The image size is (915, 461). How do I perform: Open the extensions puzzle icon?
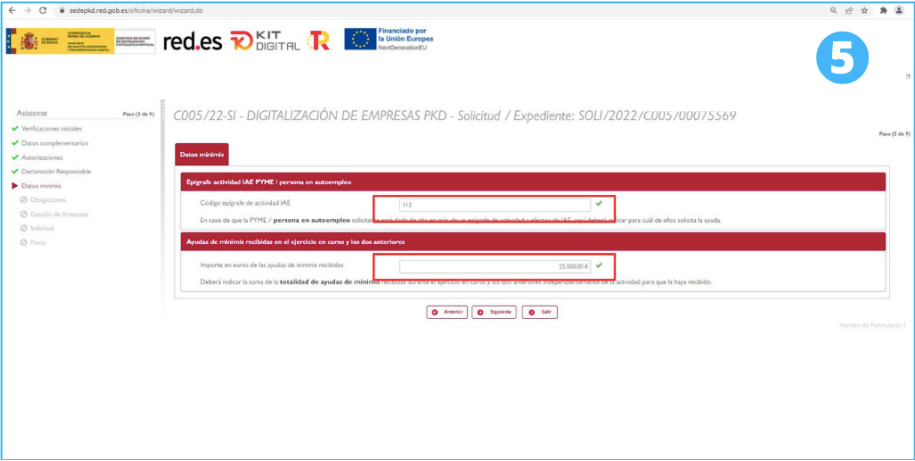pyautogui.click(x=883, y=11)
